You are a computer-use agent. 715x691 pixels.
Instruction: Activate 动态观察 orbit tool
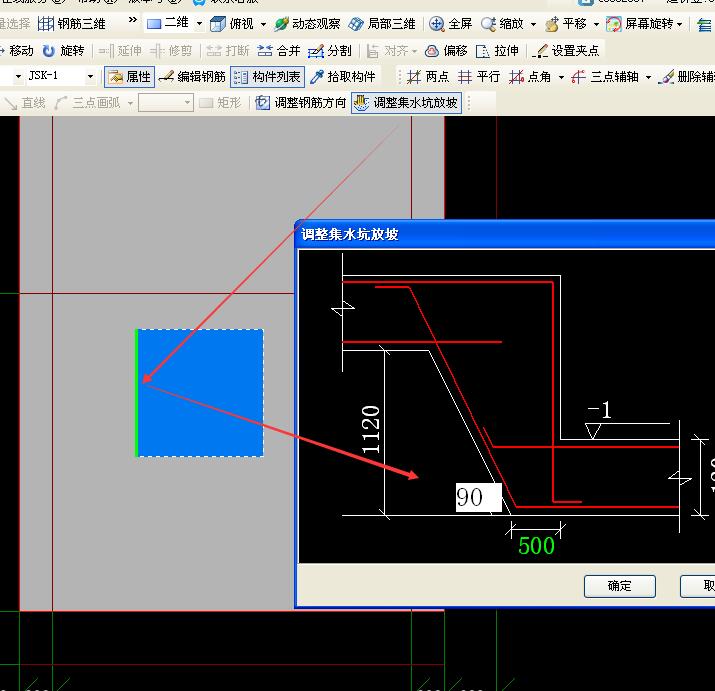(x=307, y=24)
